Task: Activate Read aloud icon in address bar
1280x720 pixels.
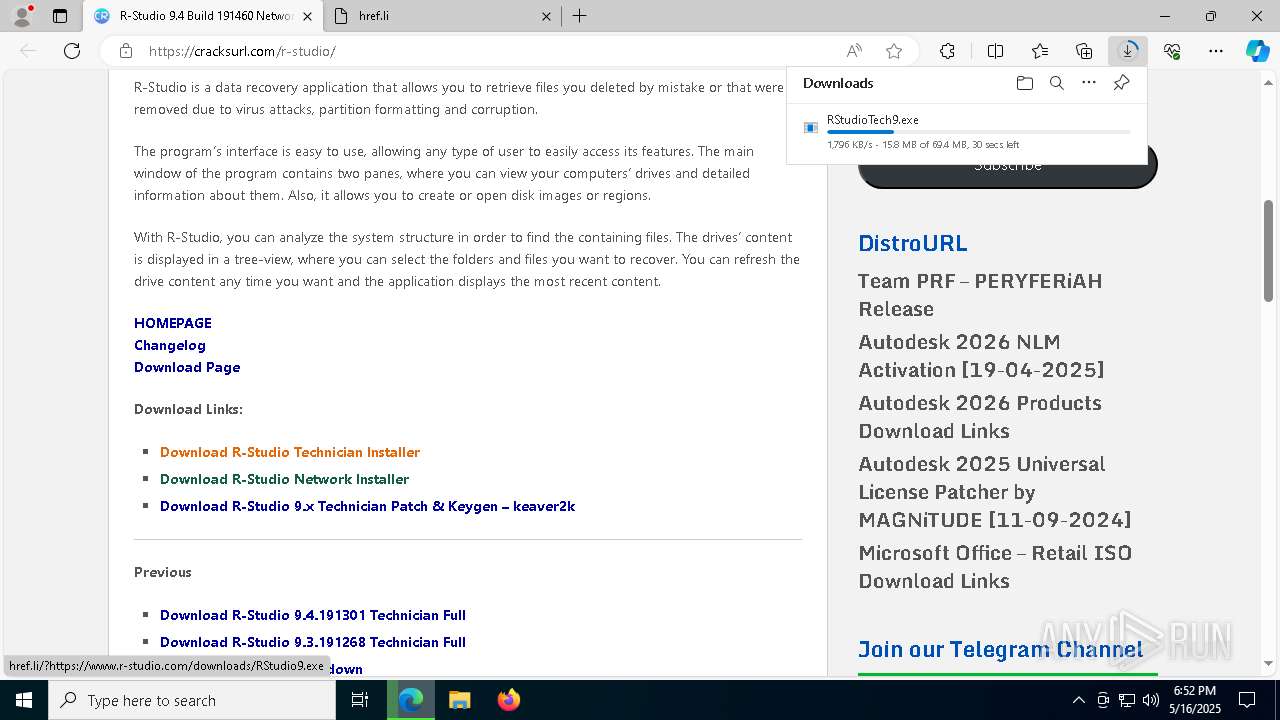Action: tap(854, 51)
